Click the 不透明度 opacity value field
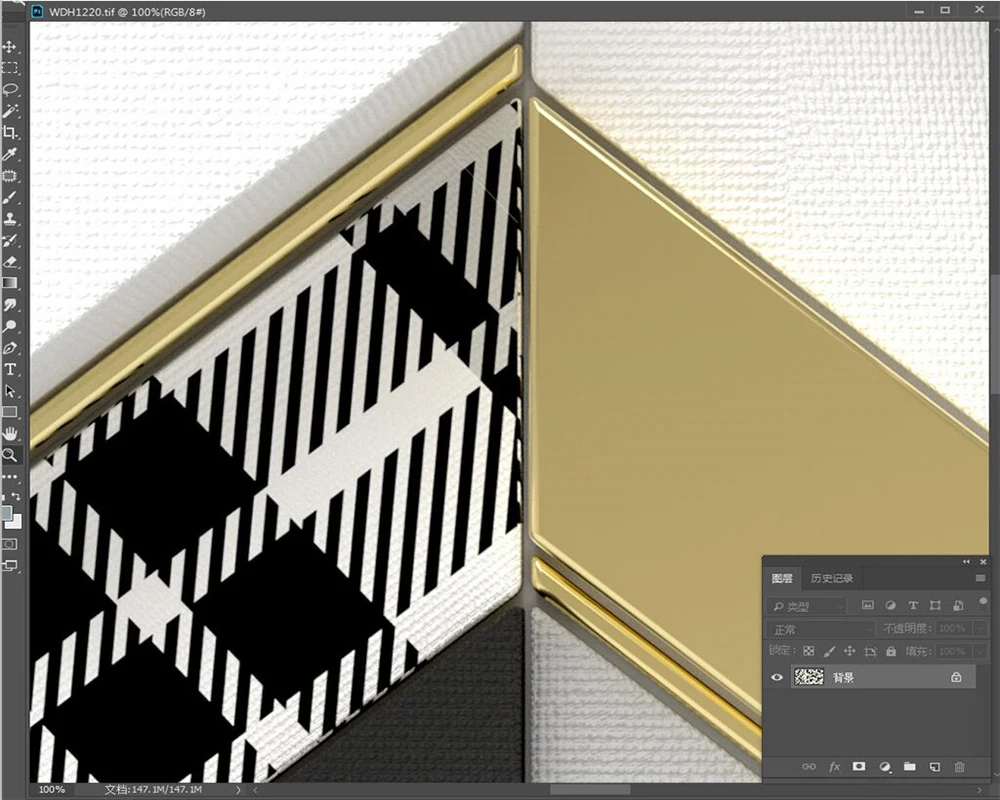This screenshot has width=1000, height=800. coord(952,629)
